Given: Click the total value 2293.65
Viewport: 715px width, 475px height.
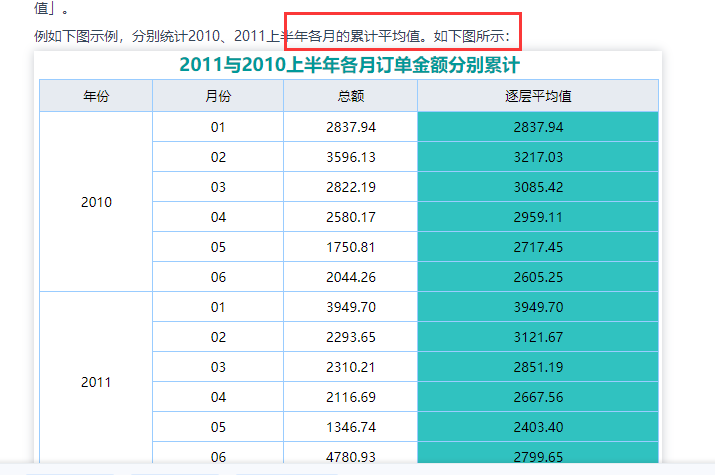Looking at the screenshot, I should tap(351, 337).
